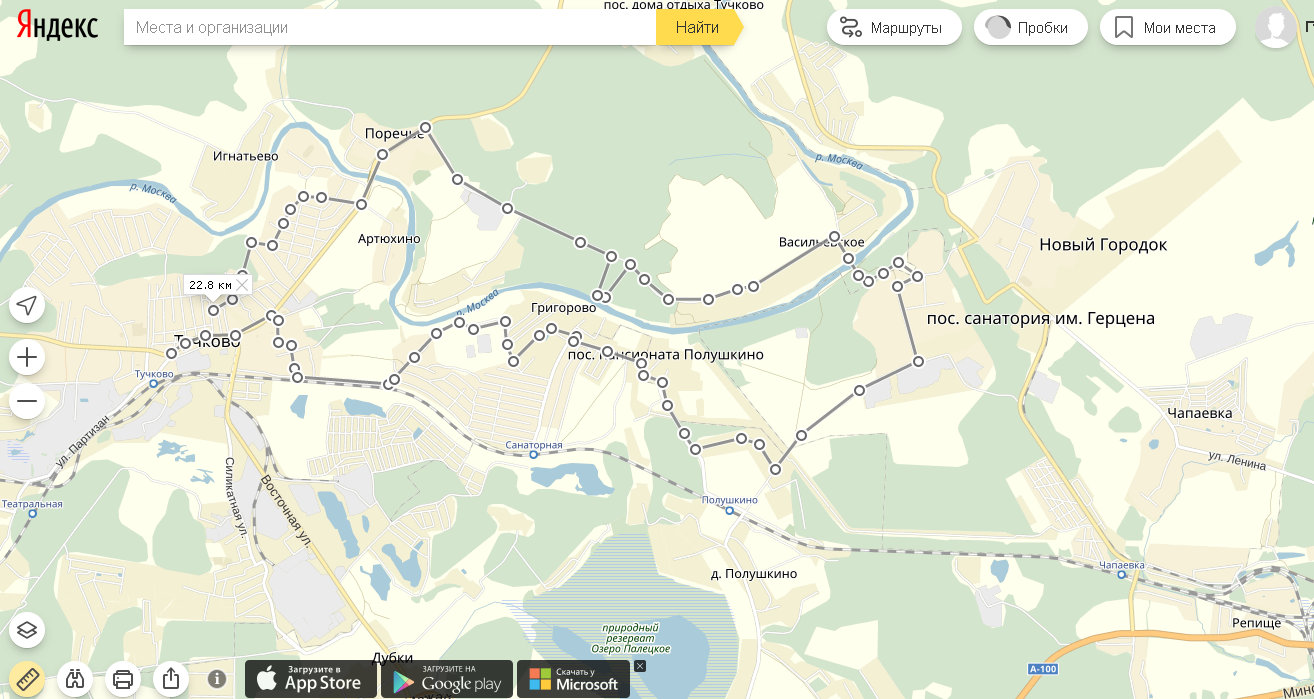The height and width of the screenshot is (699, 1314).
Task: Select the Санаторная railway station marker
Action: tap(534, 453)
